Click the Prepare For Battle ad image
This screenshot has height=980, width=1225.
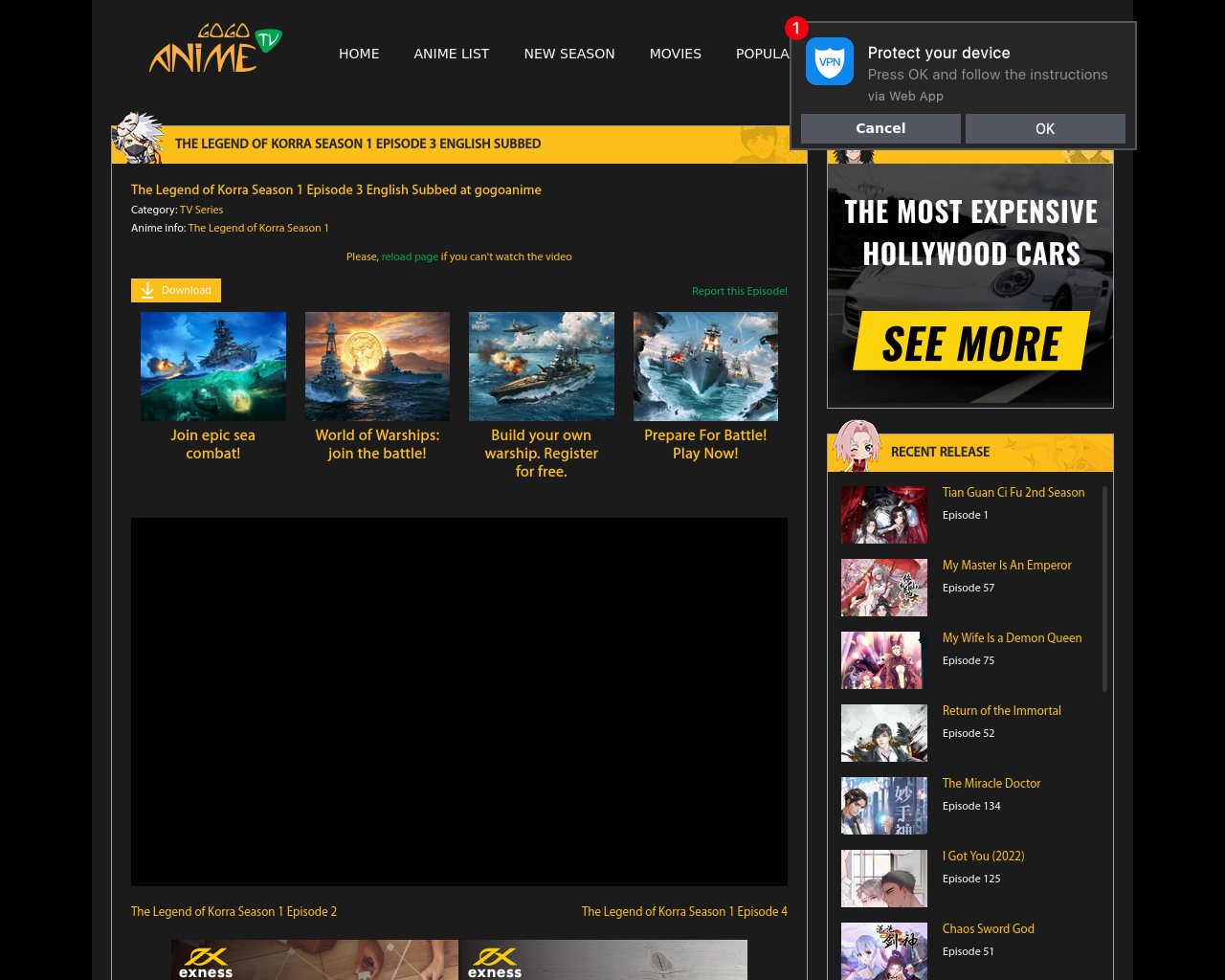coord(705,367)
